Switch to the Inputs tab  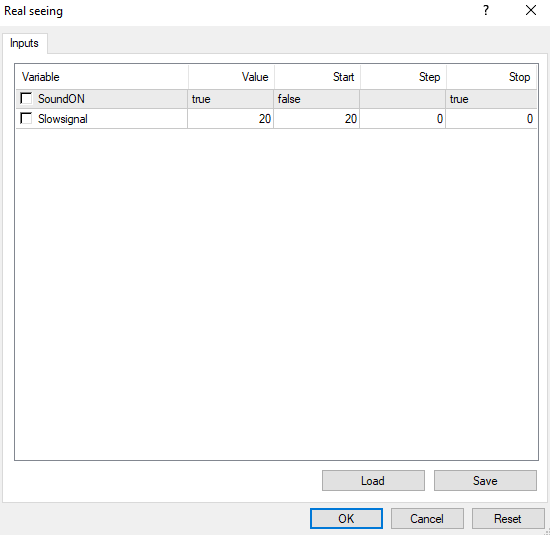click(x=24, y=43)
